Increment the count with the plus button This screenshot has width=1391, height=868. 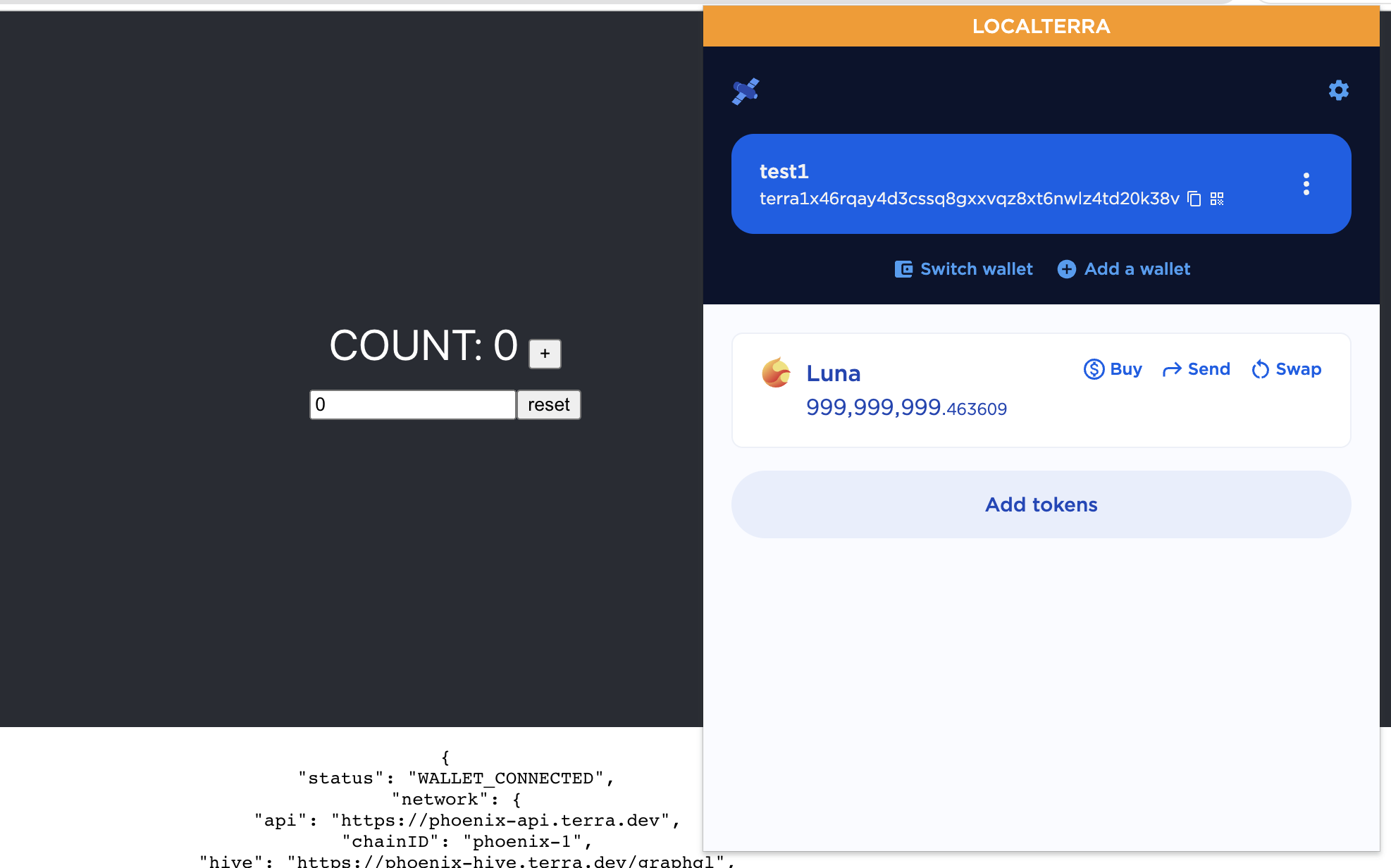pos(545,354)
